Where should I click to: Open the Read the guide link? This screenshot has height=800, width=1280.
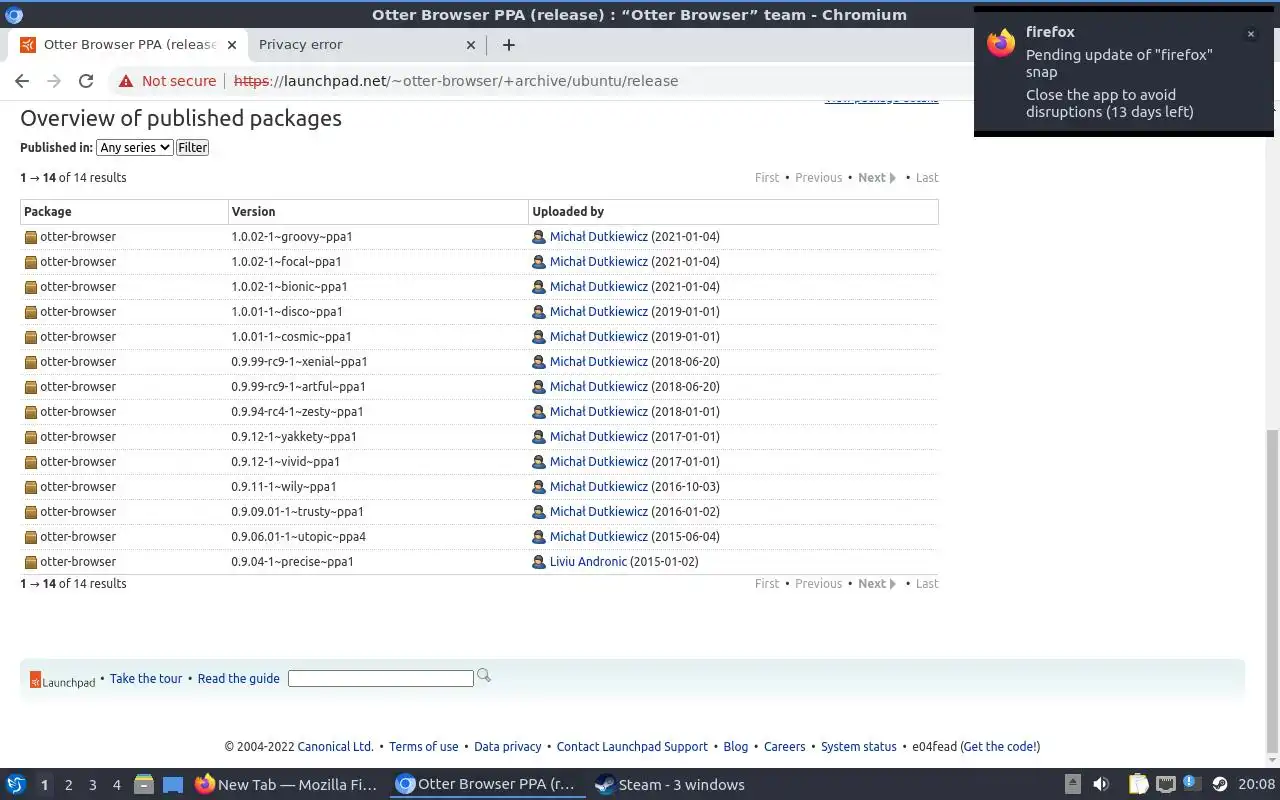[x=238, y=678]
